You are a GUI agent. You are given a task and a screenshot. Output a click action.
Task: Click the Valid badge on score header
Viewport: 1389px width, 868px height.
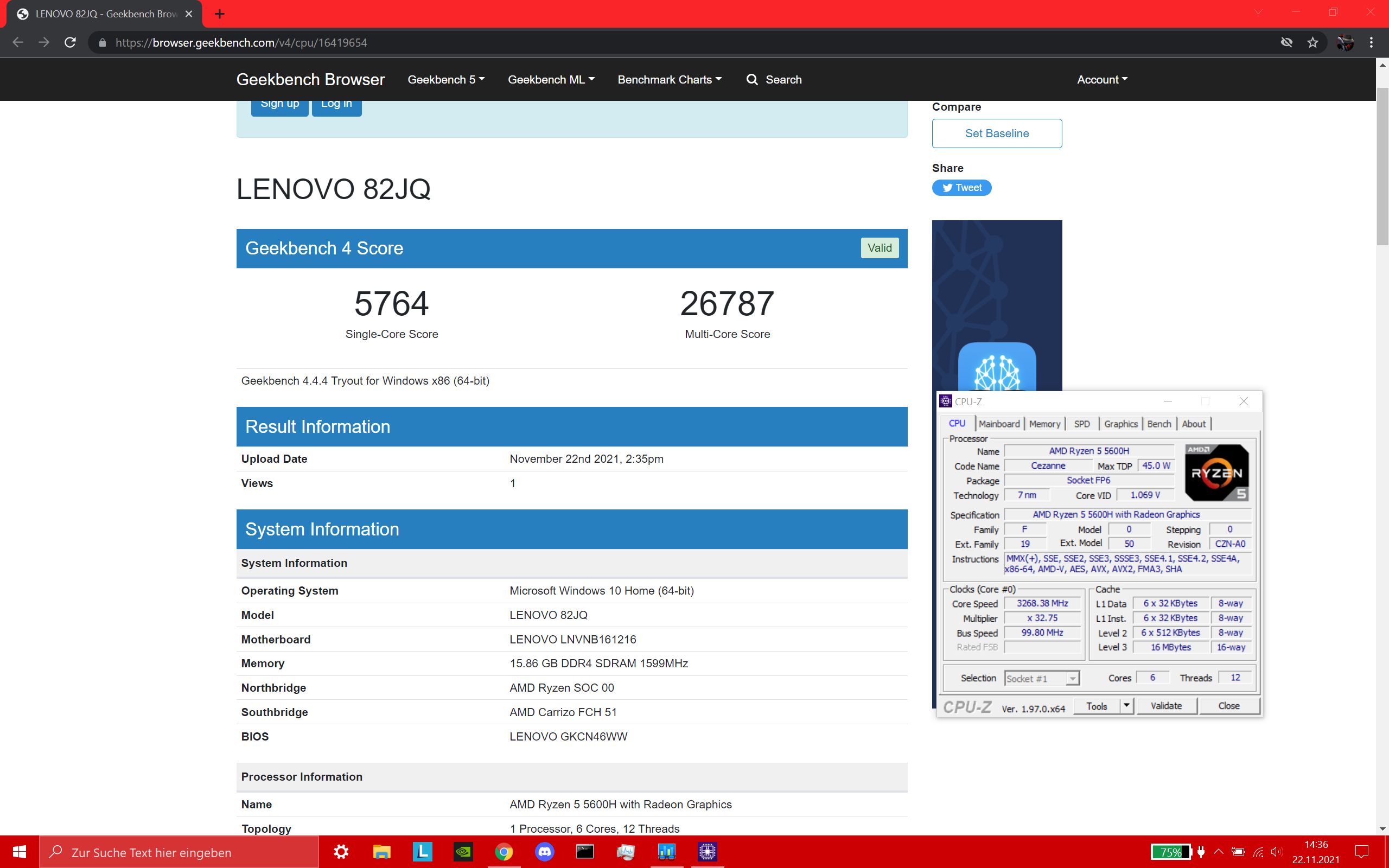[x=880, y=248]
